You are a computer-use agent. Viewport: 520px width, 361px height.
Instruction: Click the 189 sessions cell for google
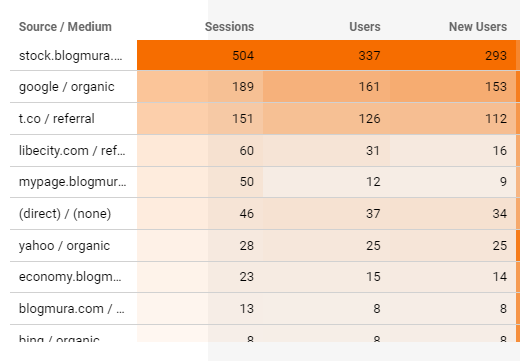pyautogui.click(x=200, y=87)
